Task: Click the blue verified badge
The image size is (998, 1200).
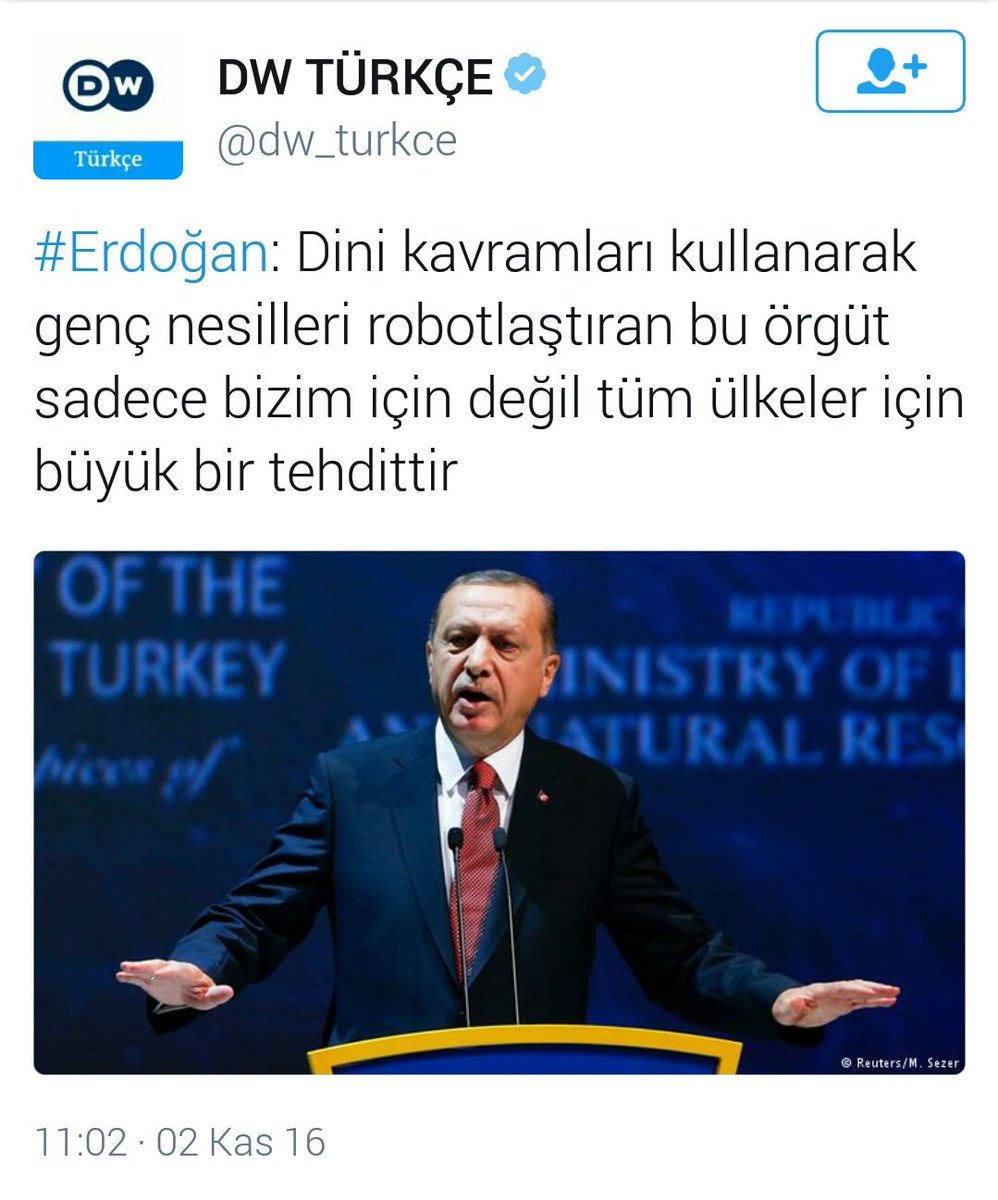Action: pos(524,76)
